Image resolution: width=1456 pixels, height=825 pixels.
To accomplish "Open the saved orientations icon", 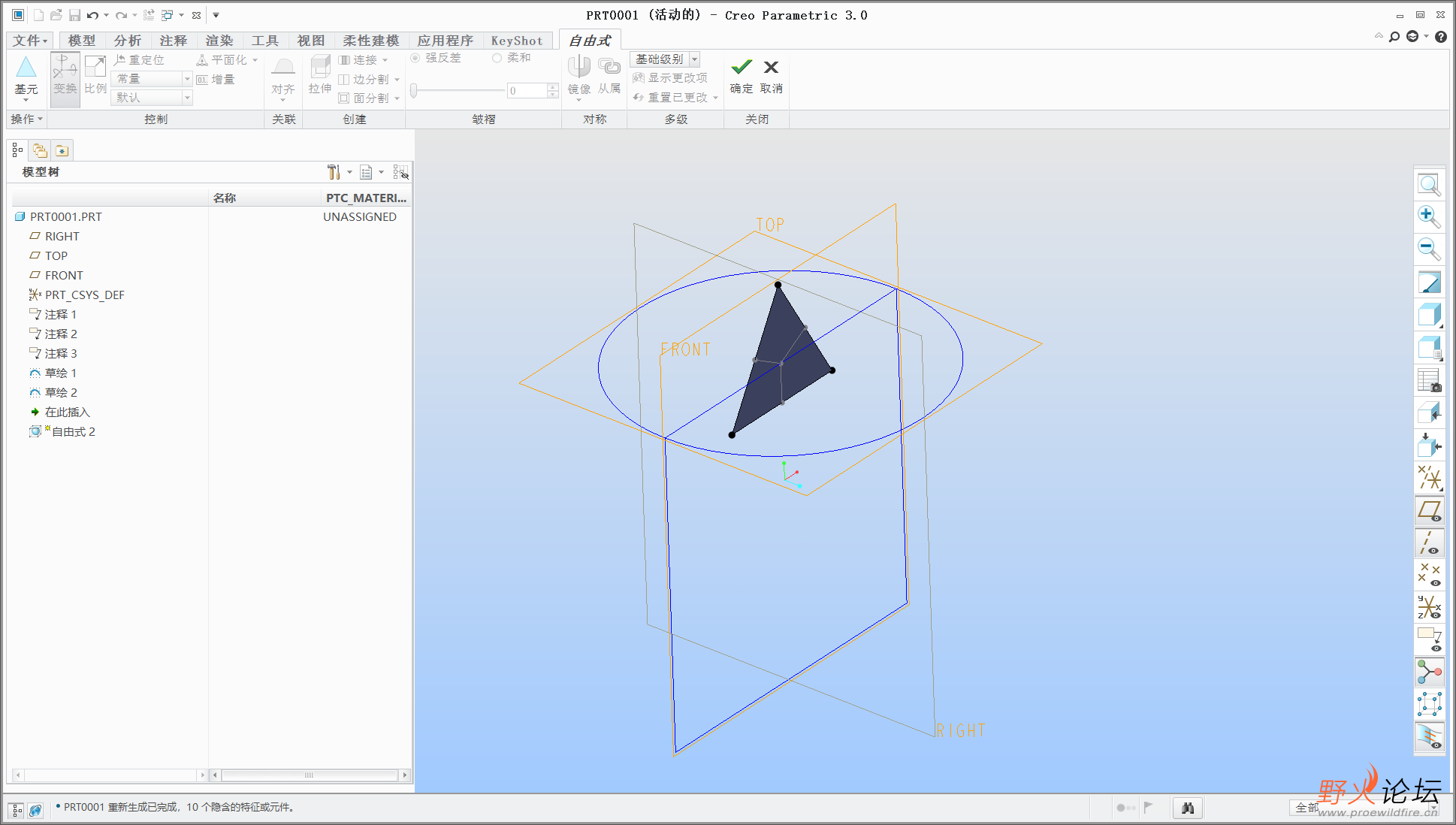I will coord(1429,348).
